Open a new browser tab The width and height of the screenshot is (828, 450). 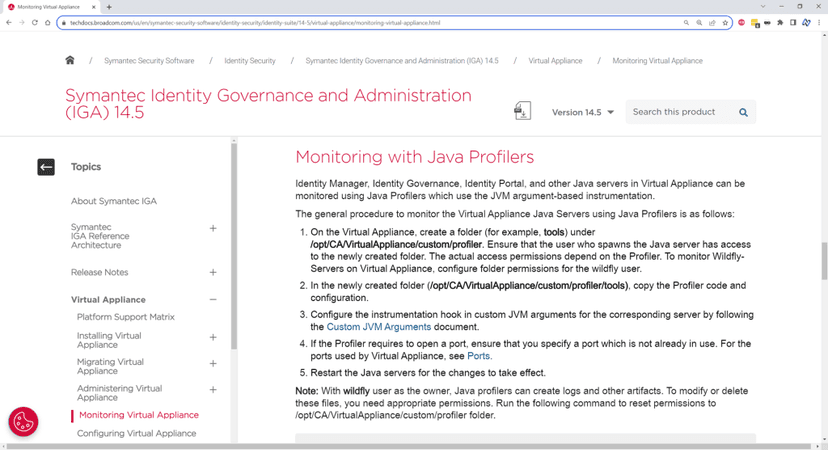[109, 7]
